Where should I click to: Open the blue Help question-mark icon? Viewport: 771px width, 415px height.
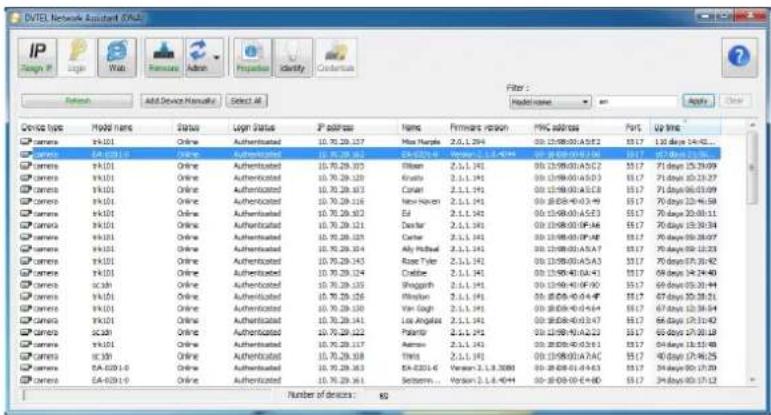739,57
